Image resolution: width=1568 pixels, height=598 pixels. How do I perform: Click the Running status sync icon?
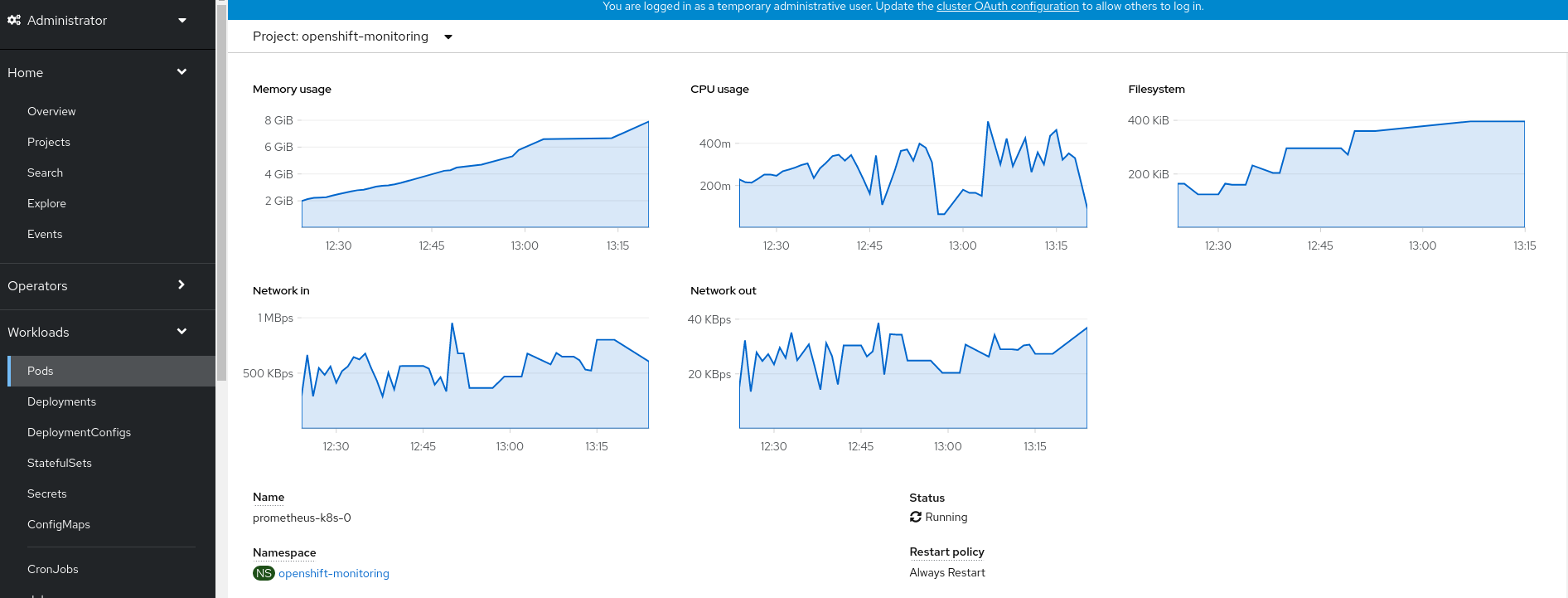pos(916,517)
